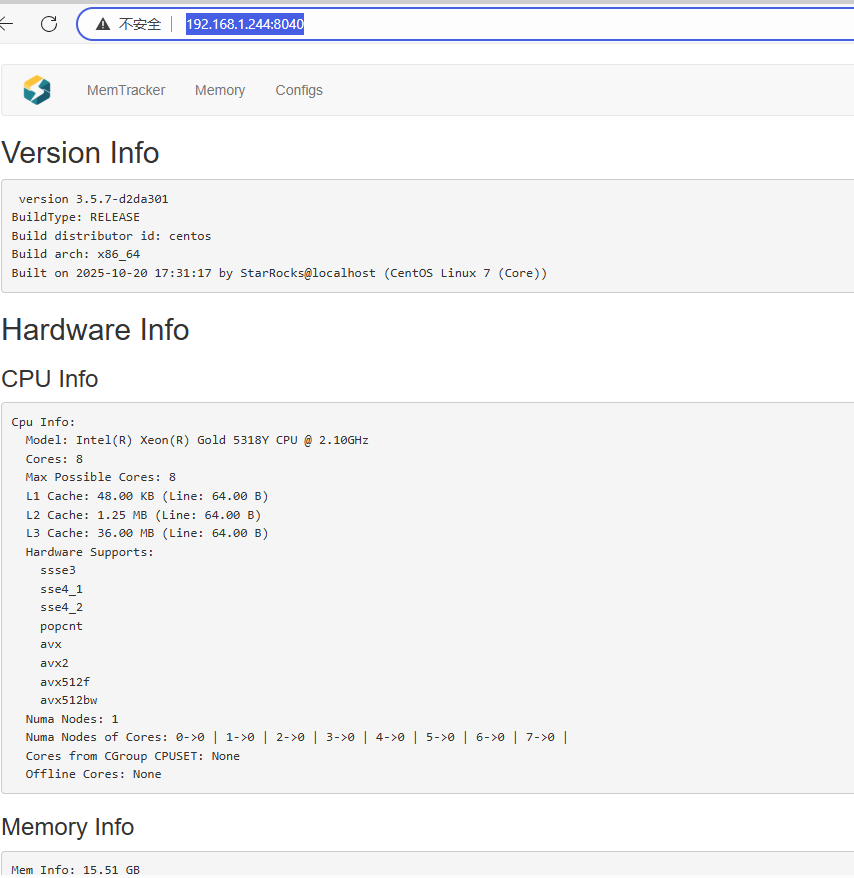Click the browser back arrow
The height and width of the screenshot is (878, 854).
[x=6, y=24]
